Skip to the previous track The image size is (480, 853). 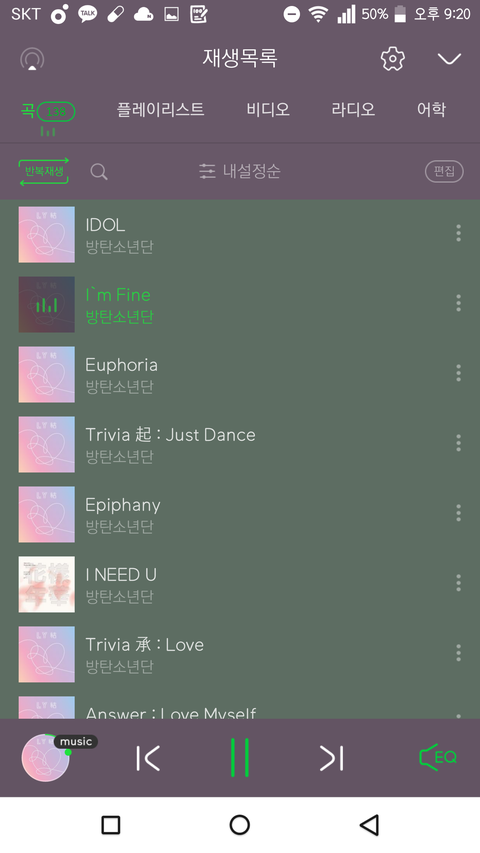click(148, 758)
